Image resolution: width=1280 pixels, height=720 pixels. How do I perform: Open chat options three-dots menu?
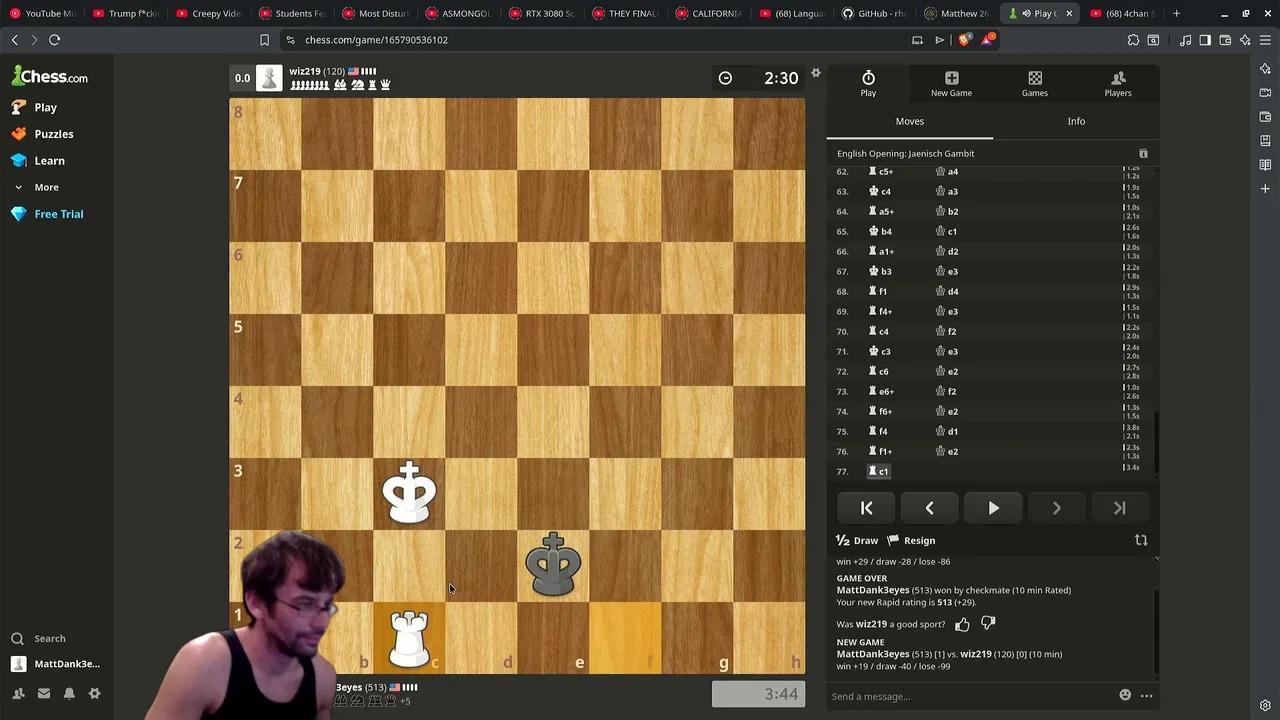(x=1147, y=696)
